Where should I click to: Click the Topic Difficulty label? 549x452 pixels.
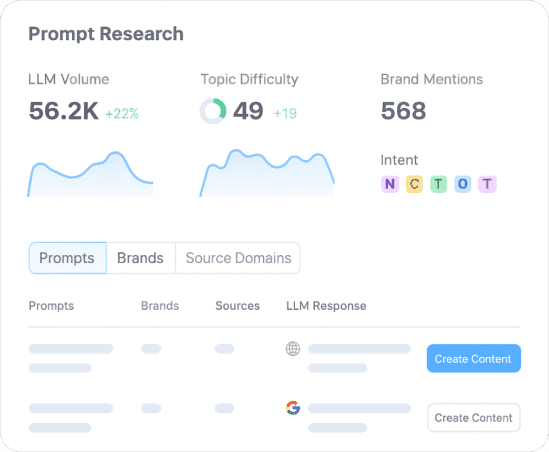[x=249, y=80]
